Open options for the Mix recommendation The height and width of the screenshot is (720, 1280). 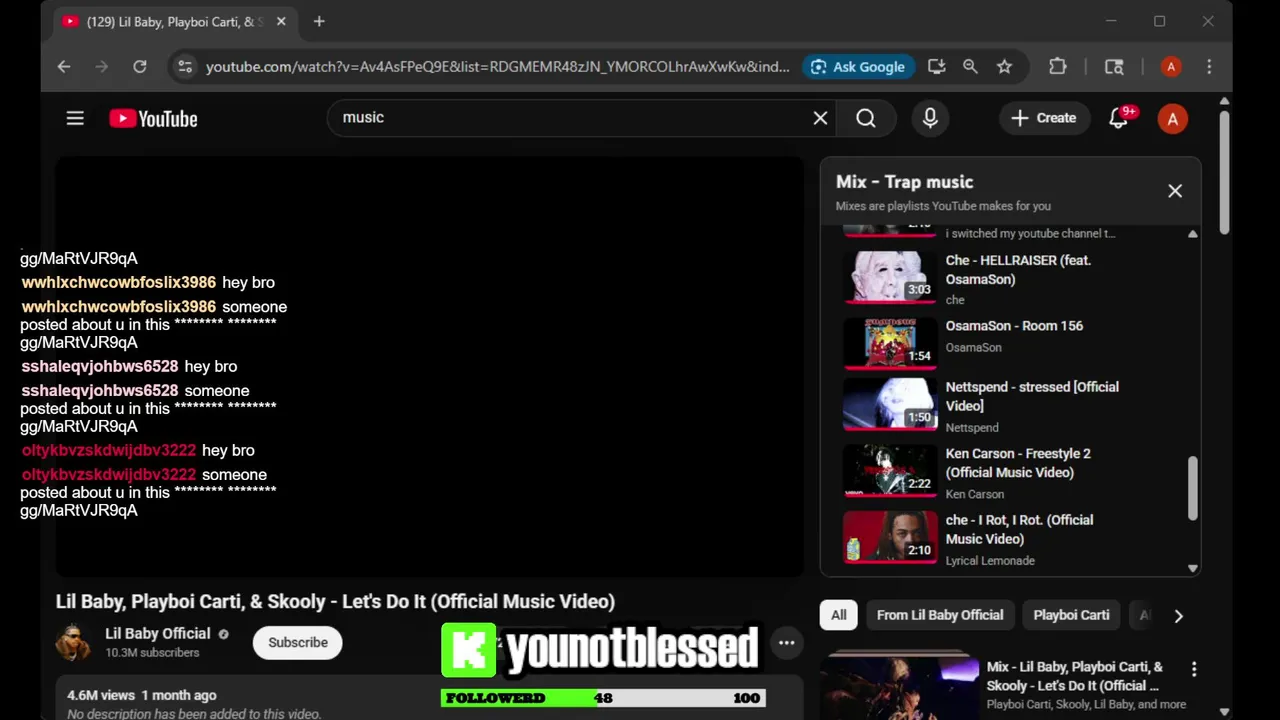pos(1193,668)
